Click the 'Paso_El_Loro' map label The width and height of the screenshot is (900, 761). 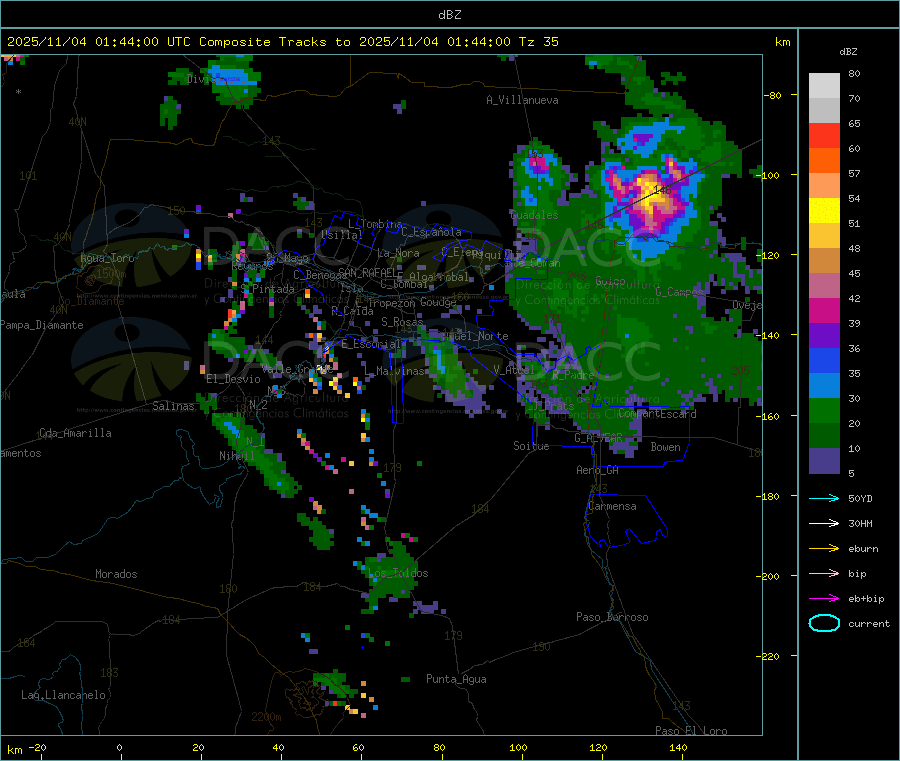tap(691, 731)
